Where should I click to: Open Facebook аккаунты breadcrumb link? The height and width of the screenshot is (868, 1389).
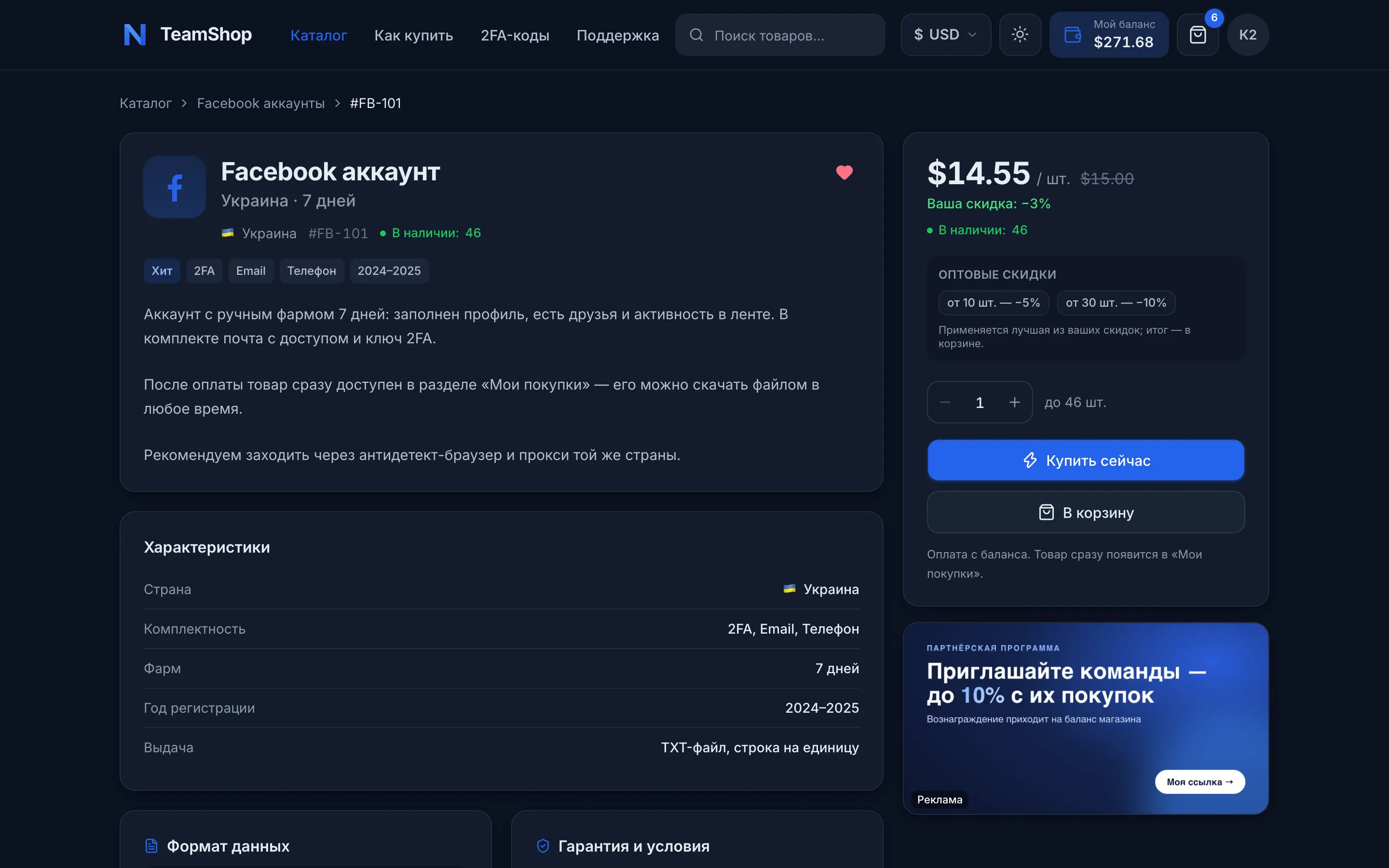(x=260, y=103)
